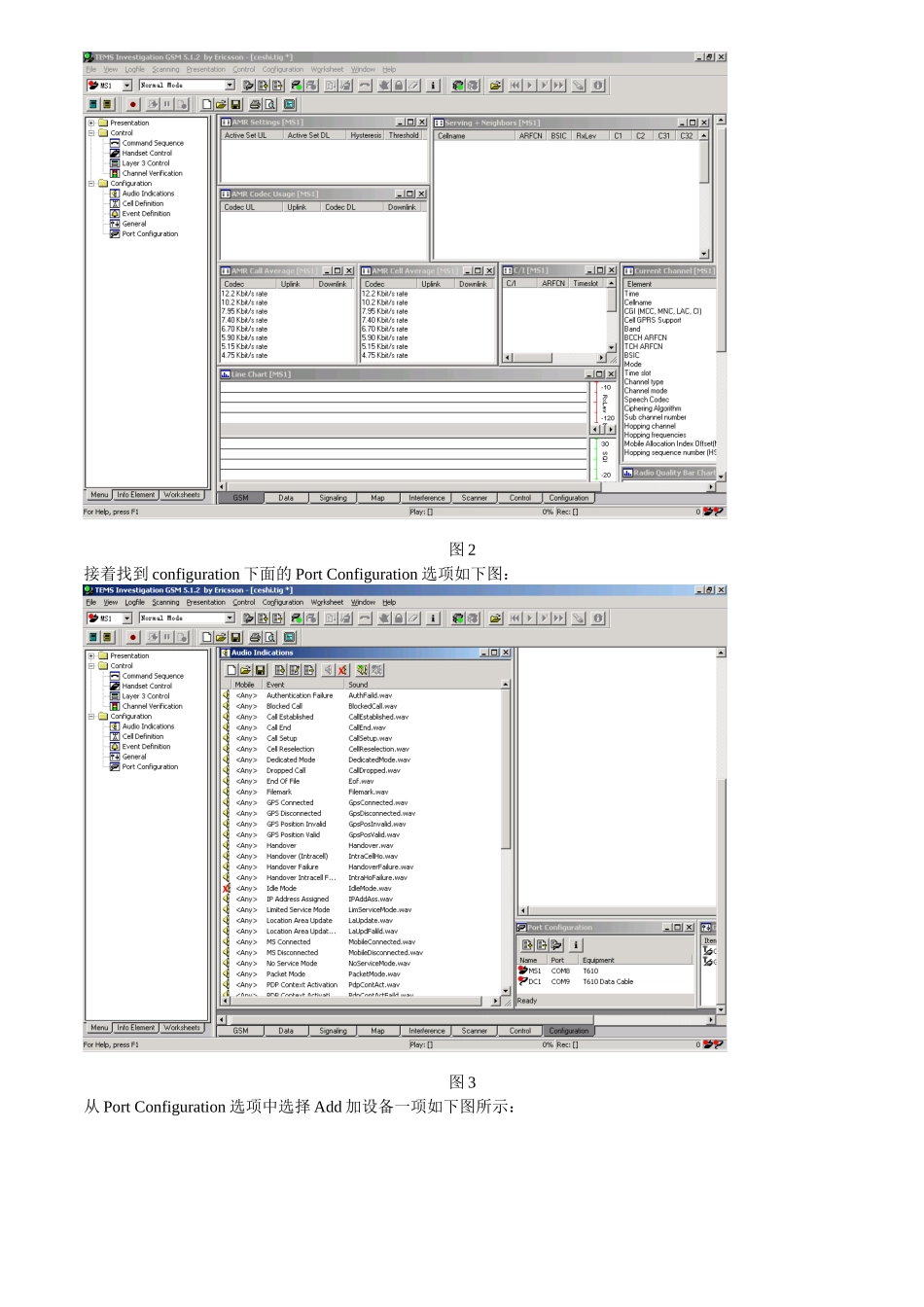Click Audio Indications vertical scrollbar thumb

tap(506, 770)
